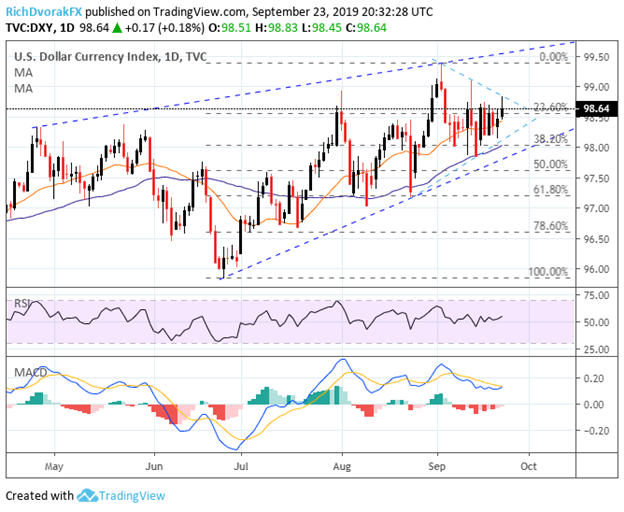Click the 99.50 price axis label
Viewport: 624px width, 512px height.
(x=596, y=57)
